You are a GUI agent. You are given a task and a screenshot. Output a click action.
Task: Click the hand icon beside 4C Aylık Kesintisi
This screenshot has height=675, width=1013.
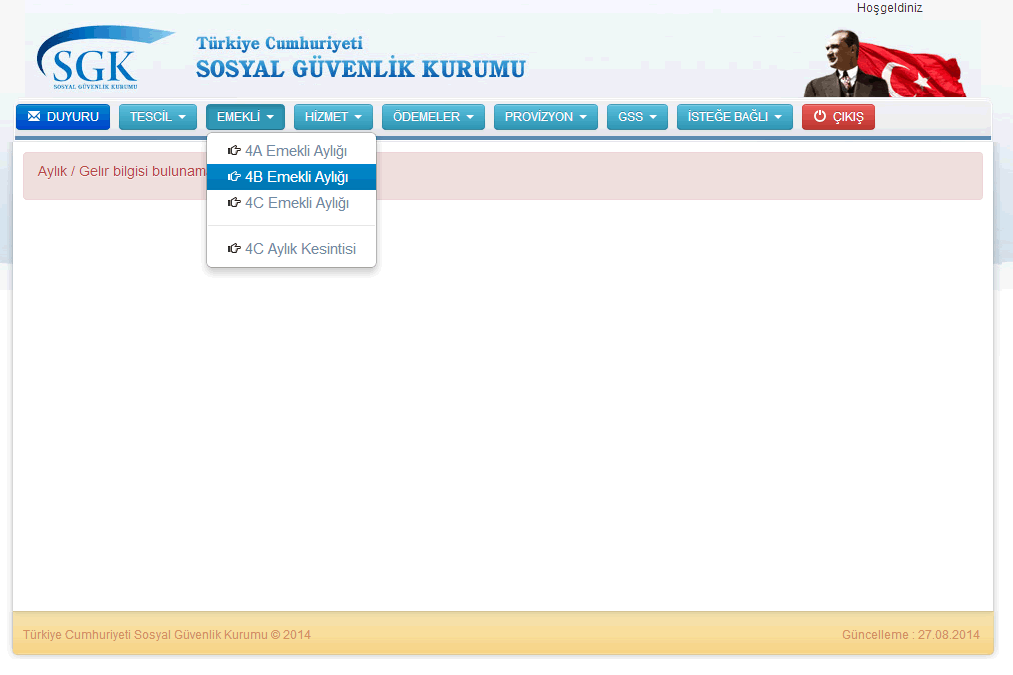pyautogui.click(x=234, y=249)
